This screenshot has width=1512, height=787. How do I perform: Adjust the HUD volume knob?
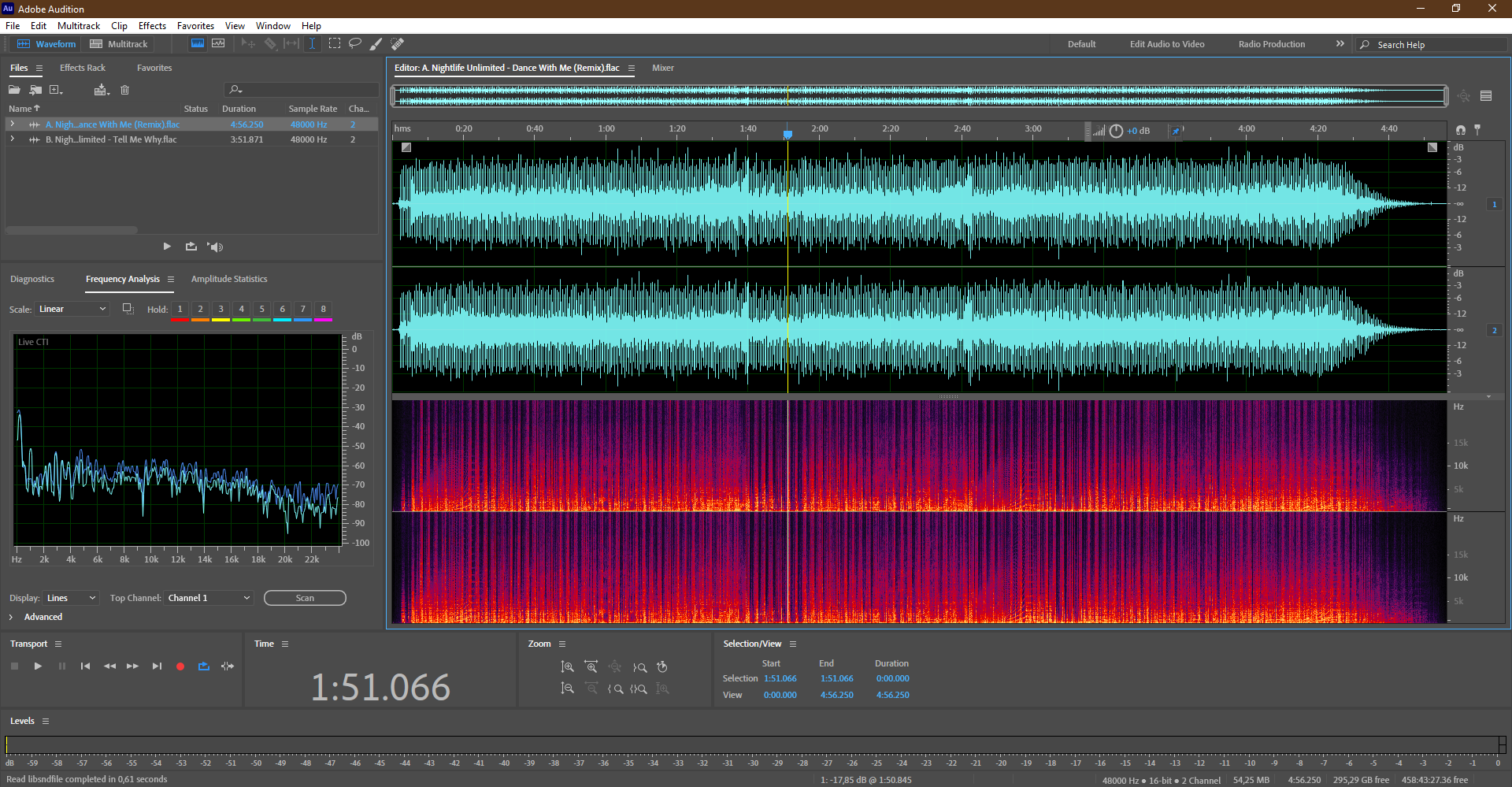1116,131
